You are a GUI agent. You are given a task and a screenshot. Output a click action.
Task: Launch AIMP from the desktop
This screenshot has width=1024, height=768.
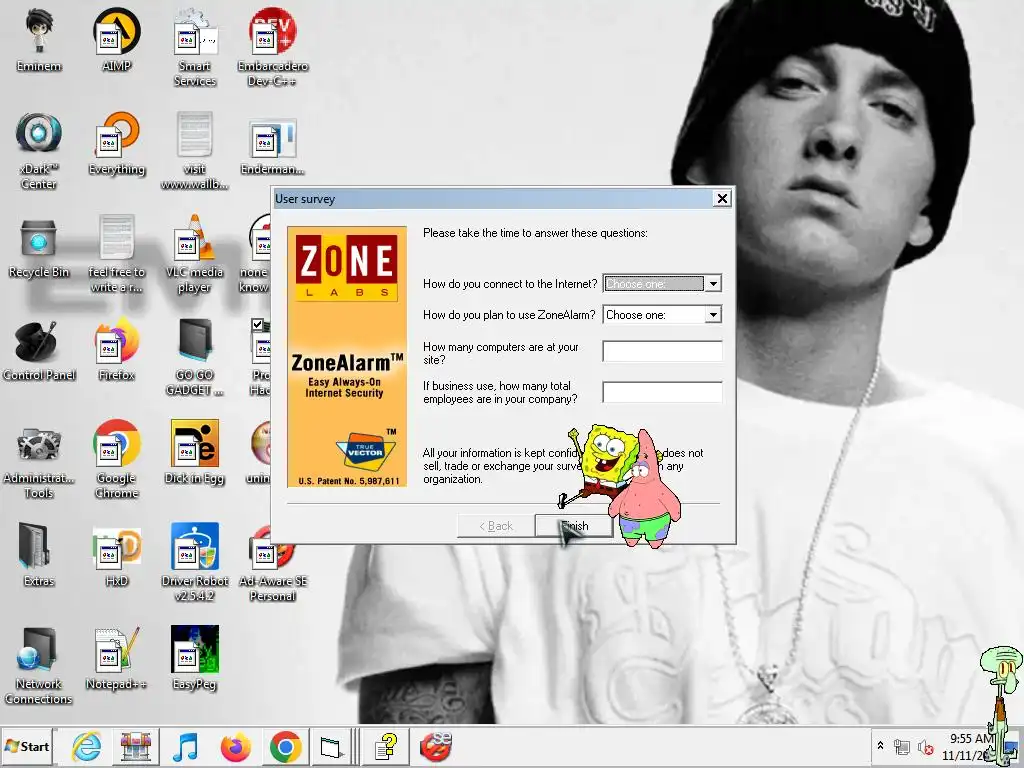click(x=116, y=39)
